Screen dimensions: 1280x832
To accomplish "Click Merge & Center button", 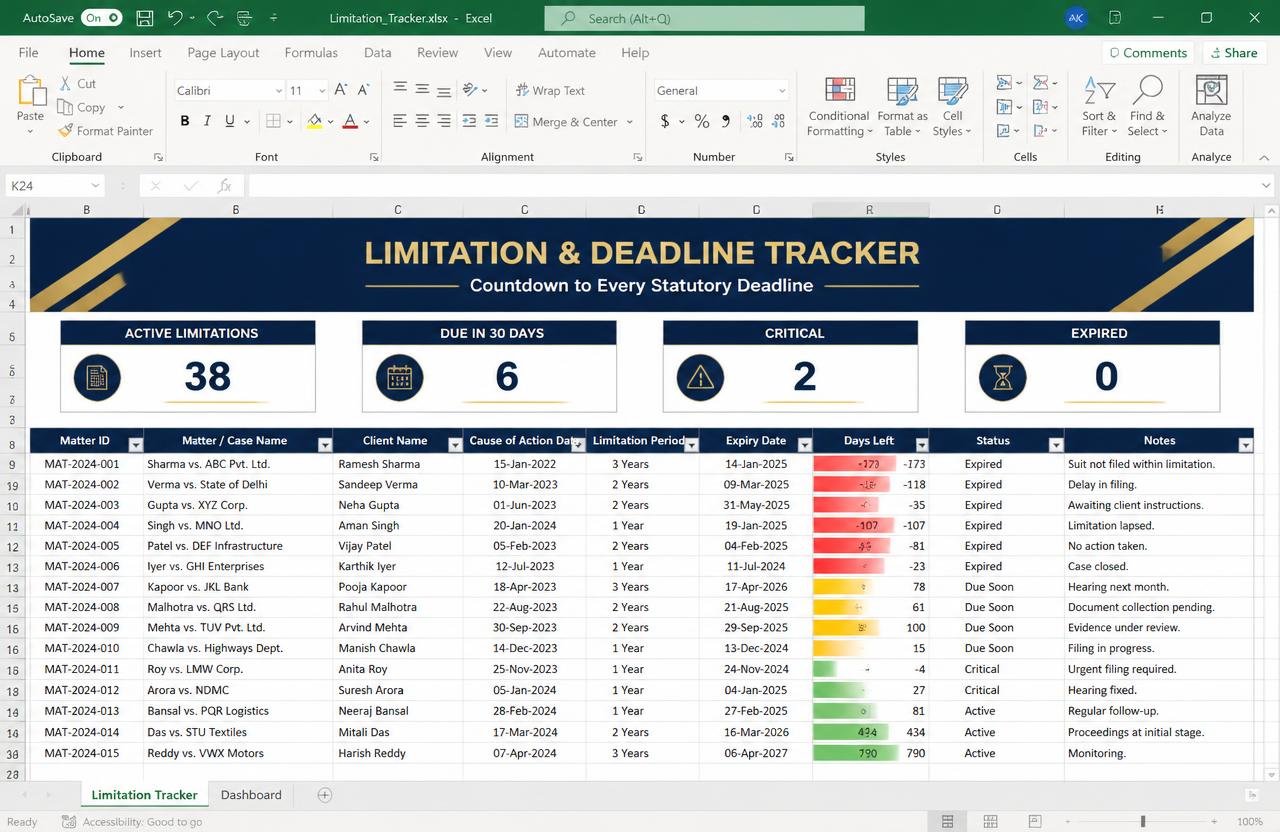I will coord(566,122).
